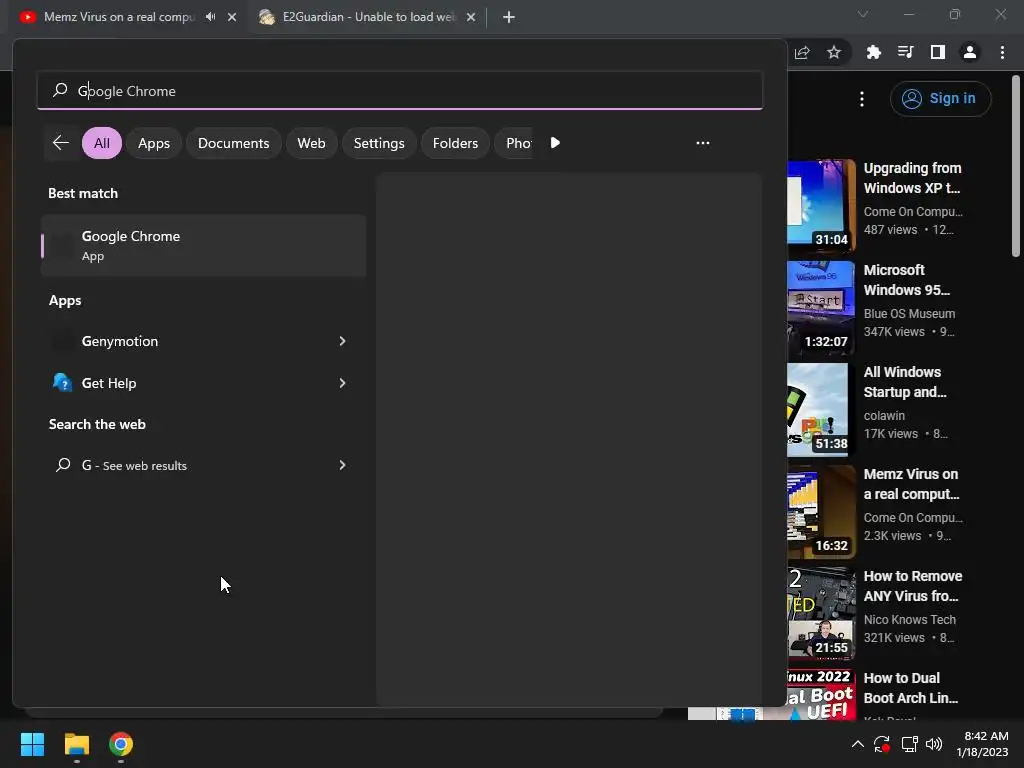Click the Nico Knows Tech channel name

(910, 619)
